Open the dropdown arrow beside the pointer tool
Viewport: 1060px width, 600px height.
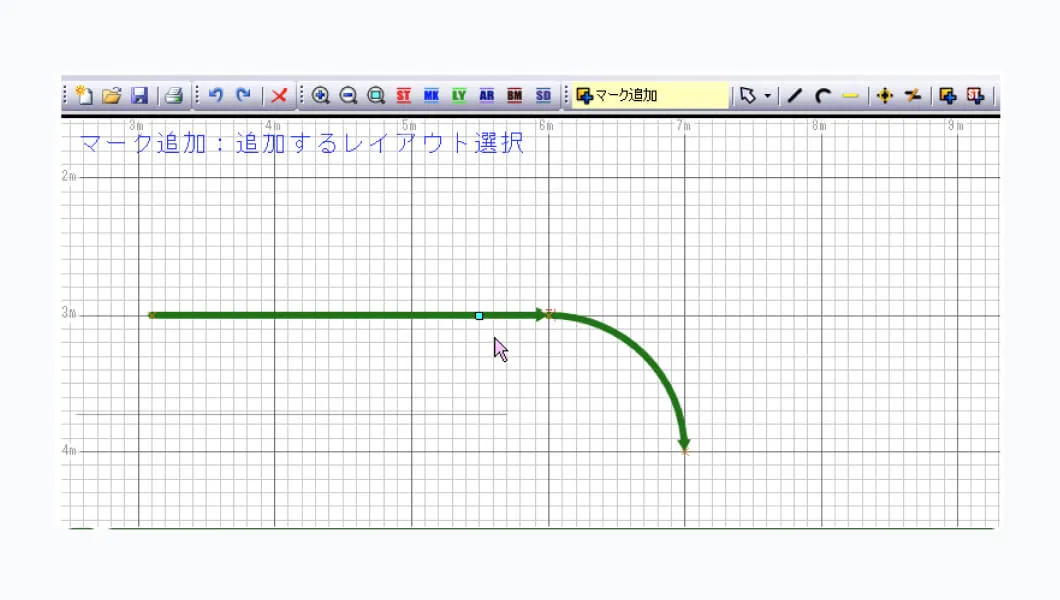[767, 96]
